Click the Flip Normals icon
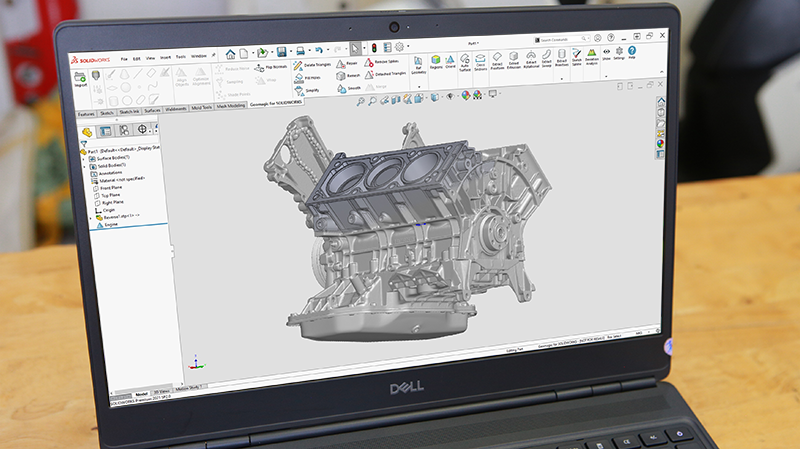This screenshot has height=449, width=800. pyautogui.click(x=271, y=67)
